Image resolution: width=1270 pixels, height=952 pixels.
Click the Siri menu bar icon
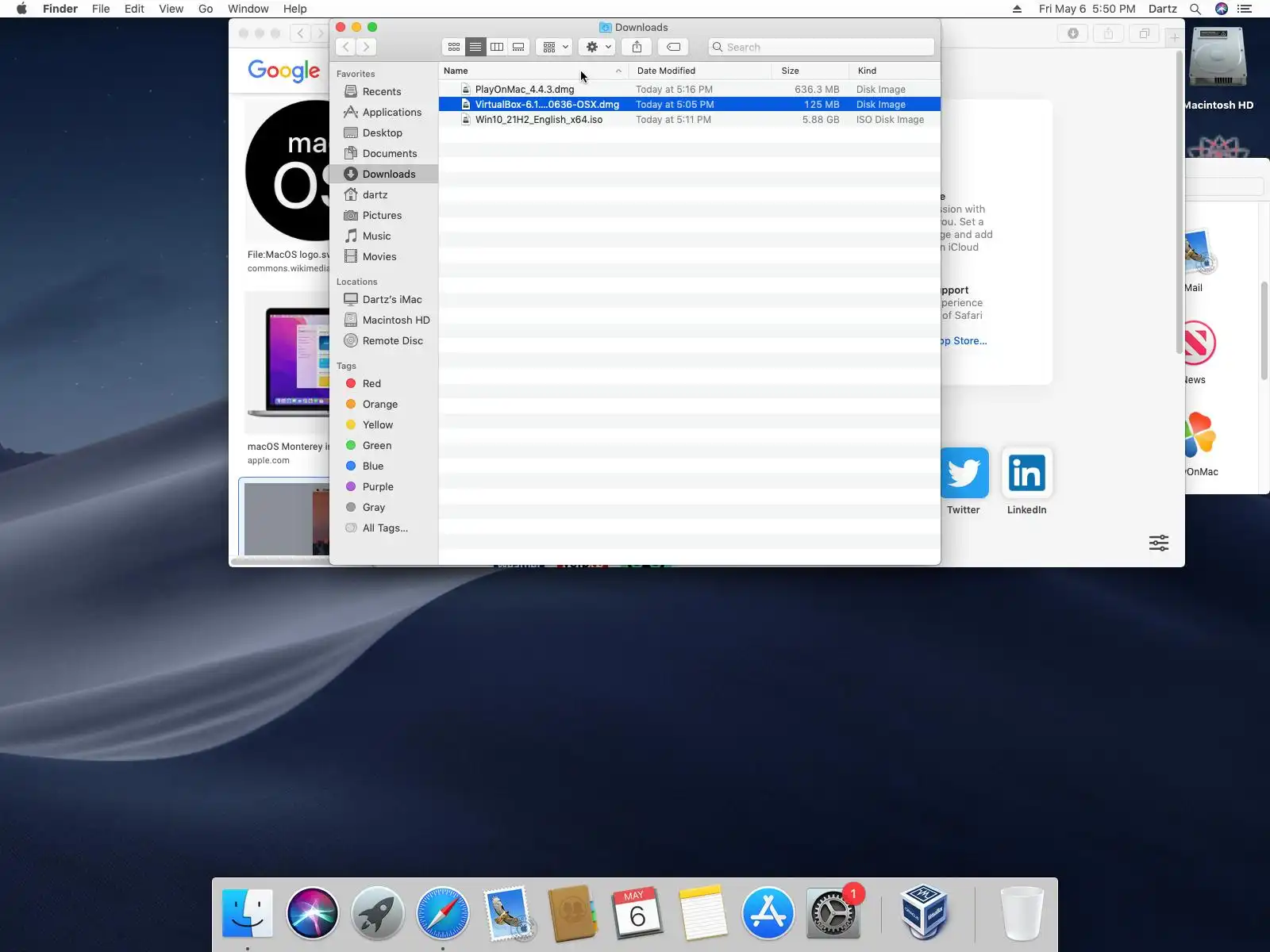click(1221, 9)
